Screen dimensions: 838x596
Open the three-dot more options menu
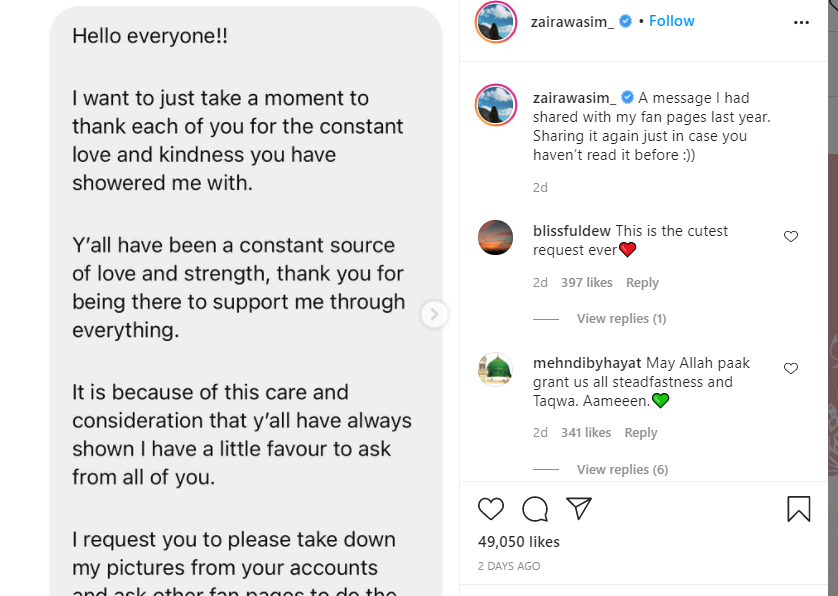point(801,21)
